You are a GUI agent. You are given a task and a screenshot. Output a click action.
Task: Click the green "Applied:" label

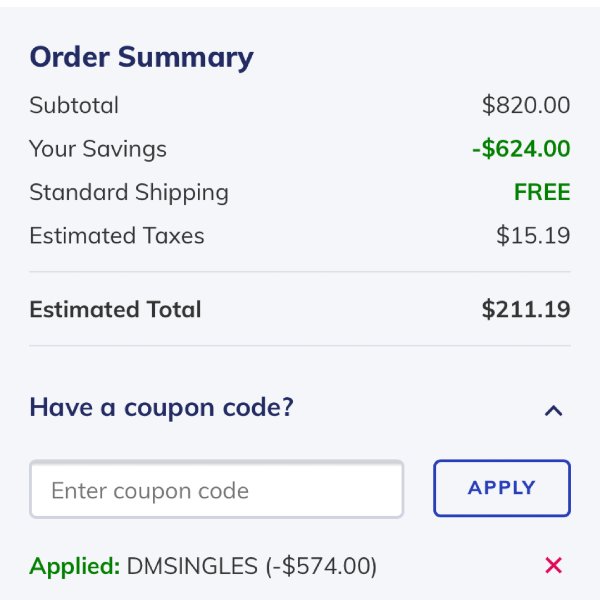tap(75, 566)
